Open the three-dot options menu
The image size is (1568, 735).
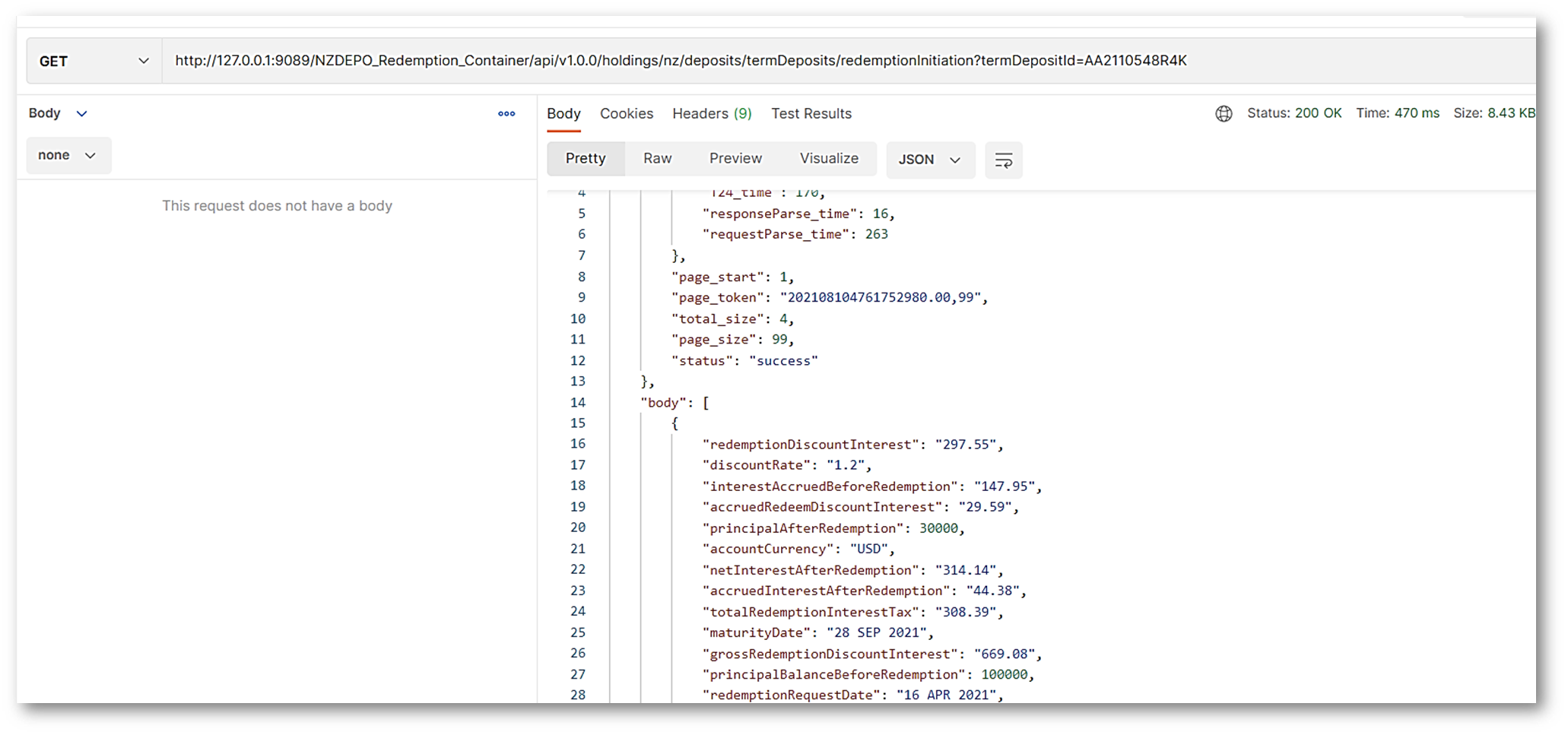pos(506,114)
